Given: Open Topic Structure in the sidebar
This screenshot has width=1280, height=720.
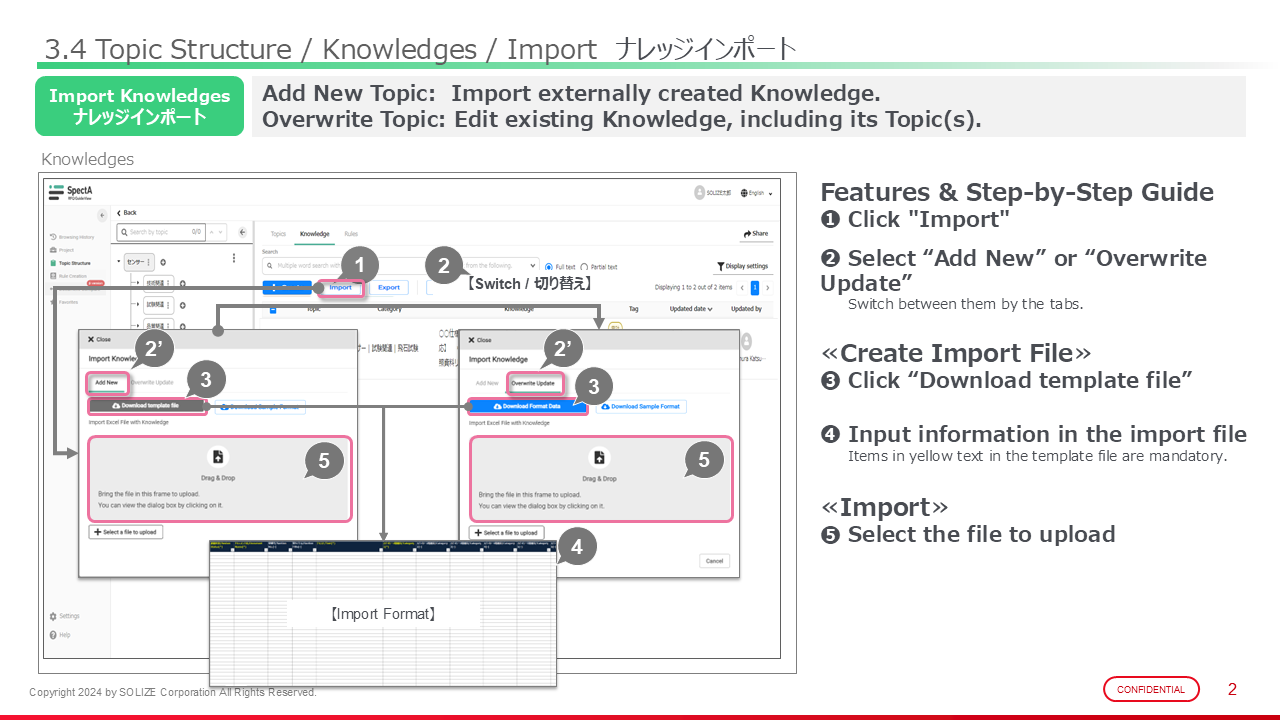Looking at the screenshot, I should (x=73, y=263).
